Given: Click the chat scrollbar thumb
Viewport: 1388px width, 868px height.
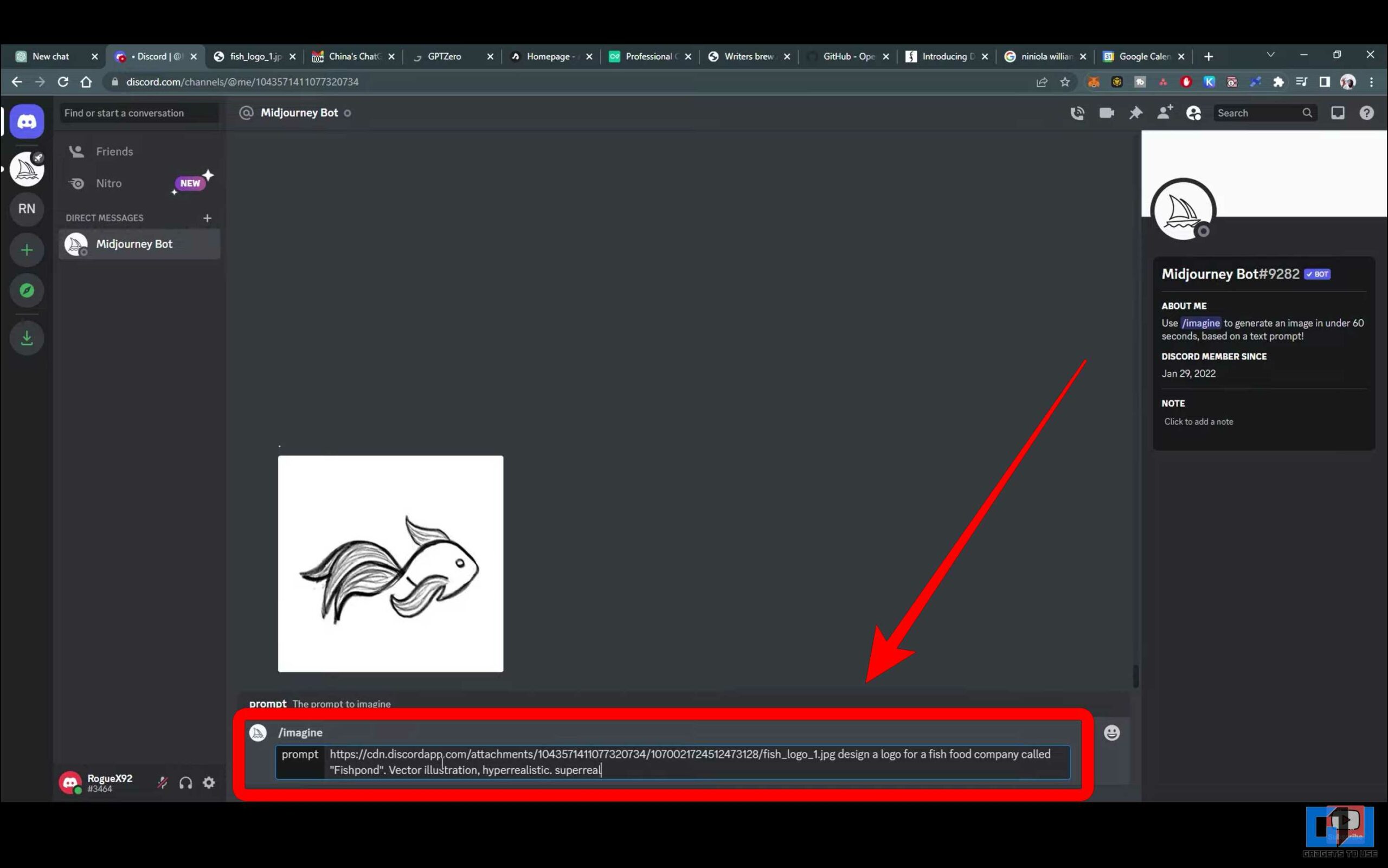Looking at the screenshot, I should (x=1135, y=676).
